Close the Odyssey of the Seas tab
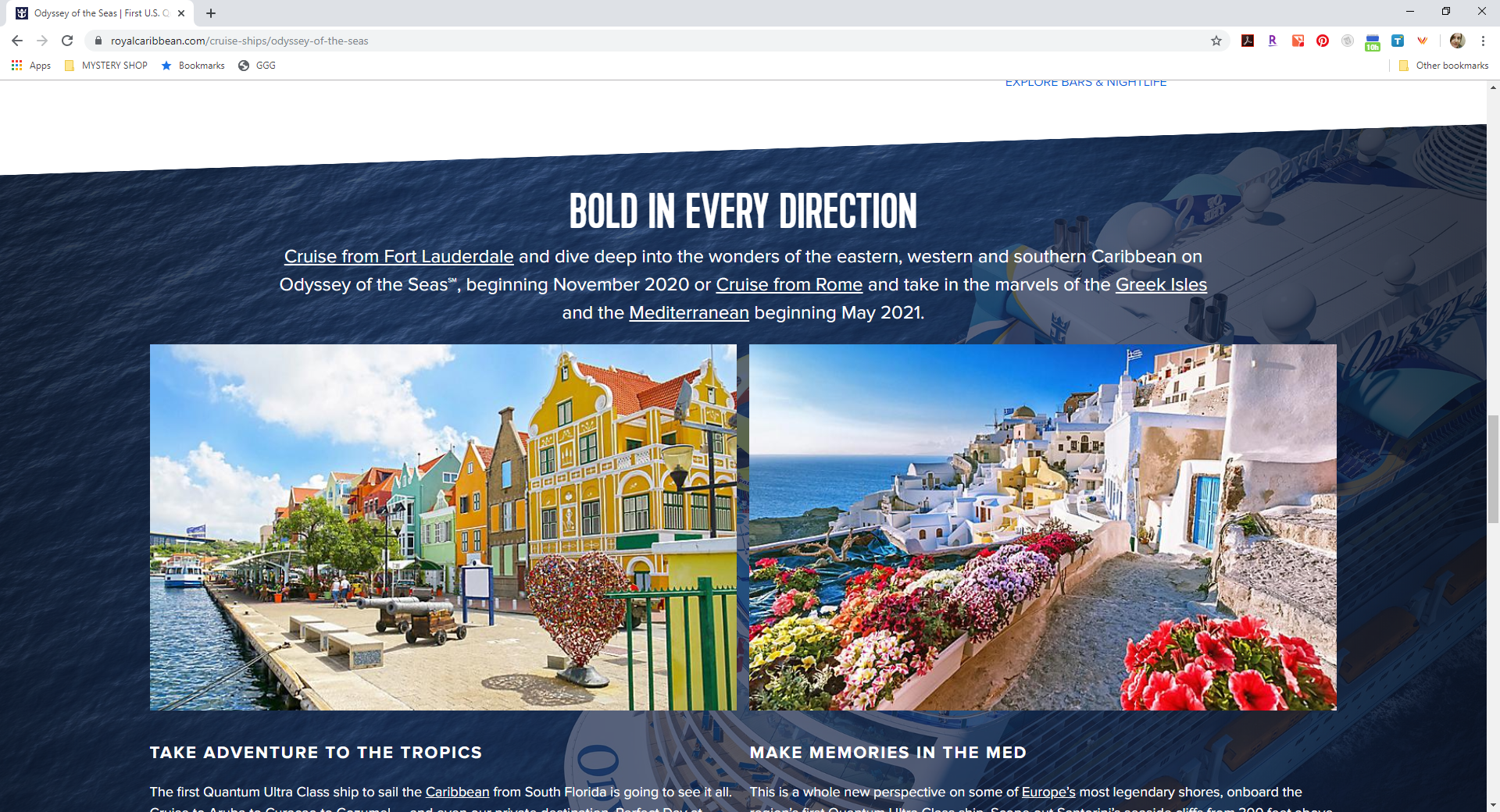Image resolution: width=1500 pixels, height=812 pixels. tap(181, 13)
